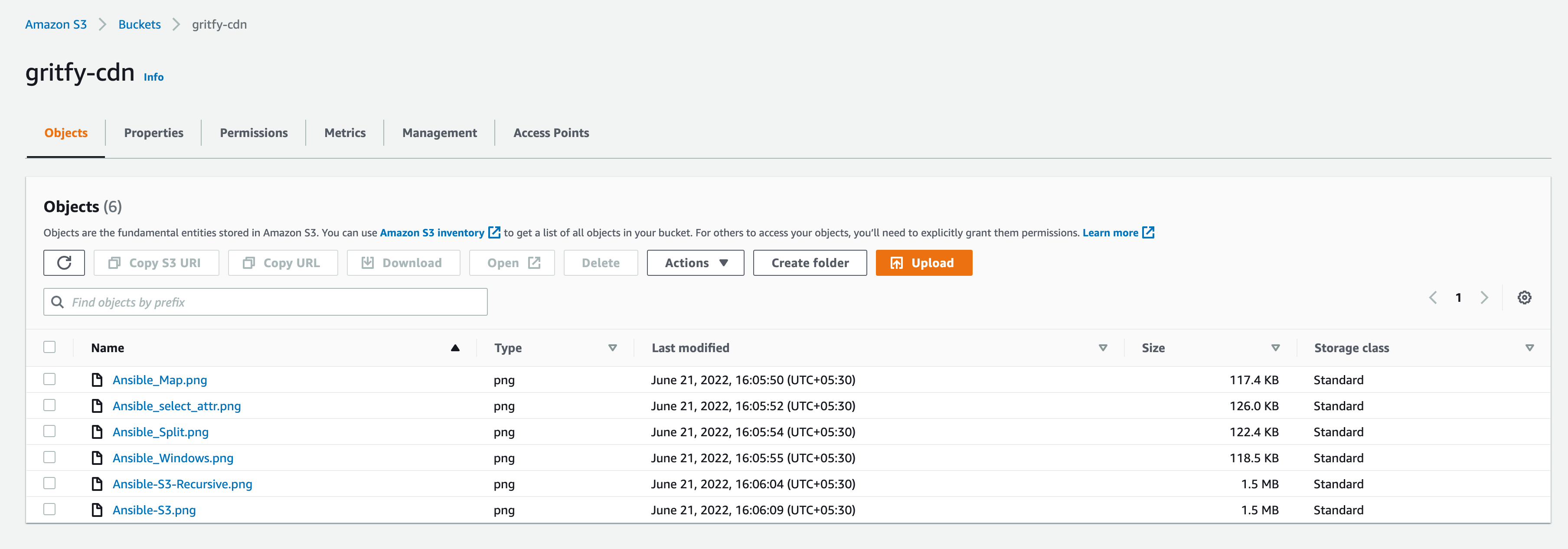1568x549 pixels.
Task: Click the orange Upload button
Action: 923,263
